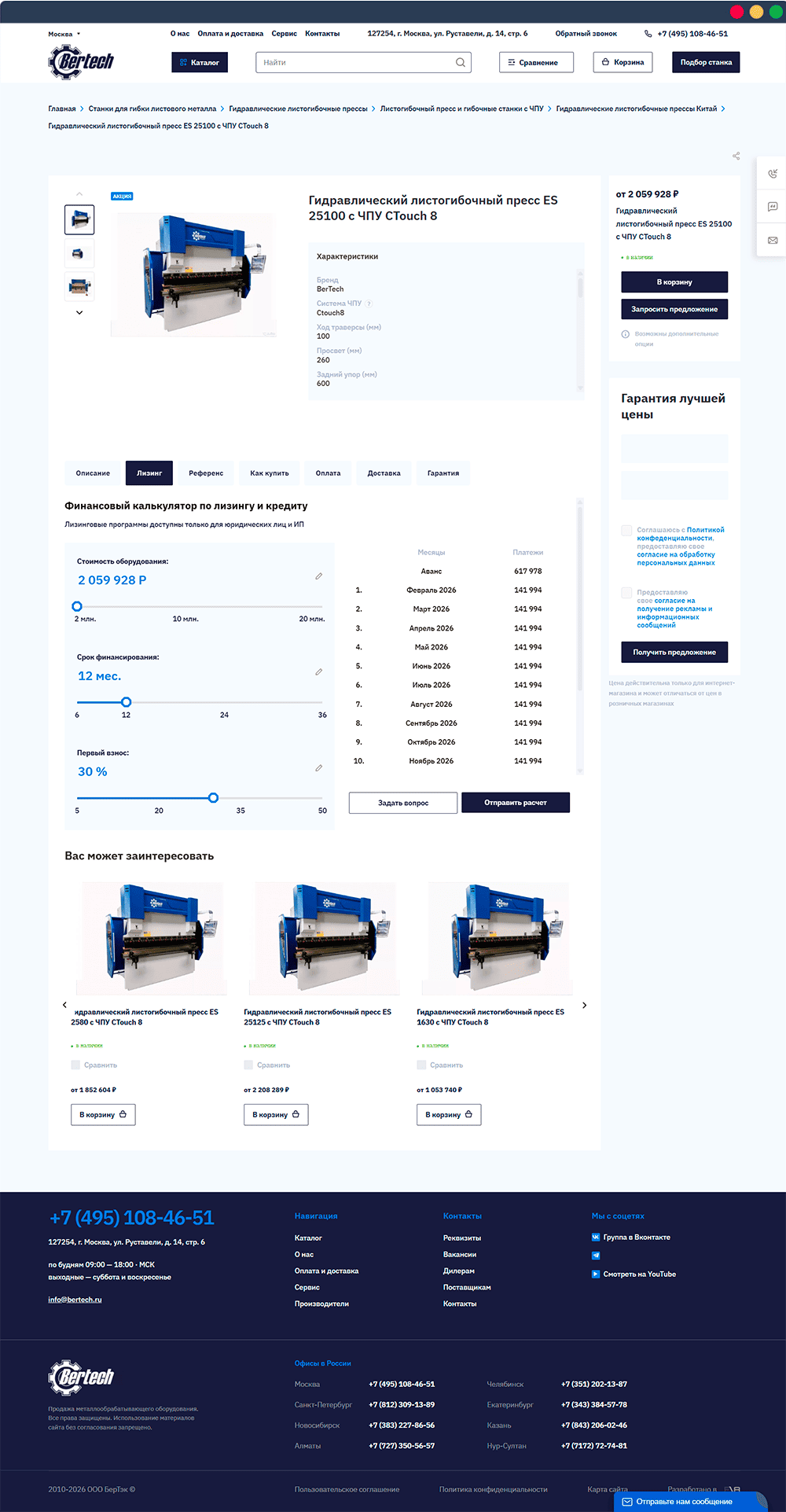
Task: Open the Корзина cart button
Action: [x=623, y=62]
